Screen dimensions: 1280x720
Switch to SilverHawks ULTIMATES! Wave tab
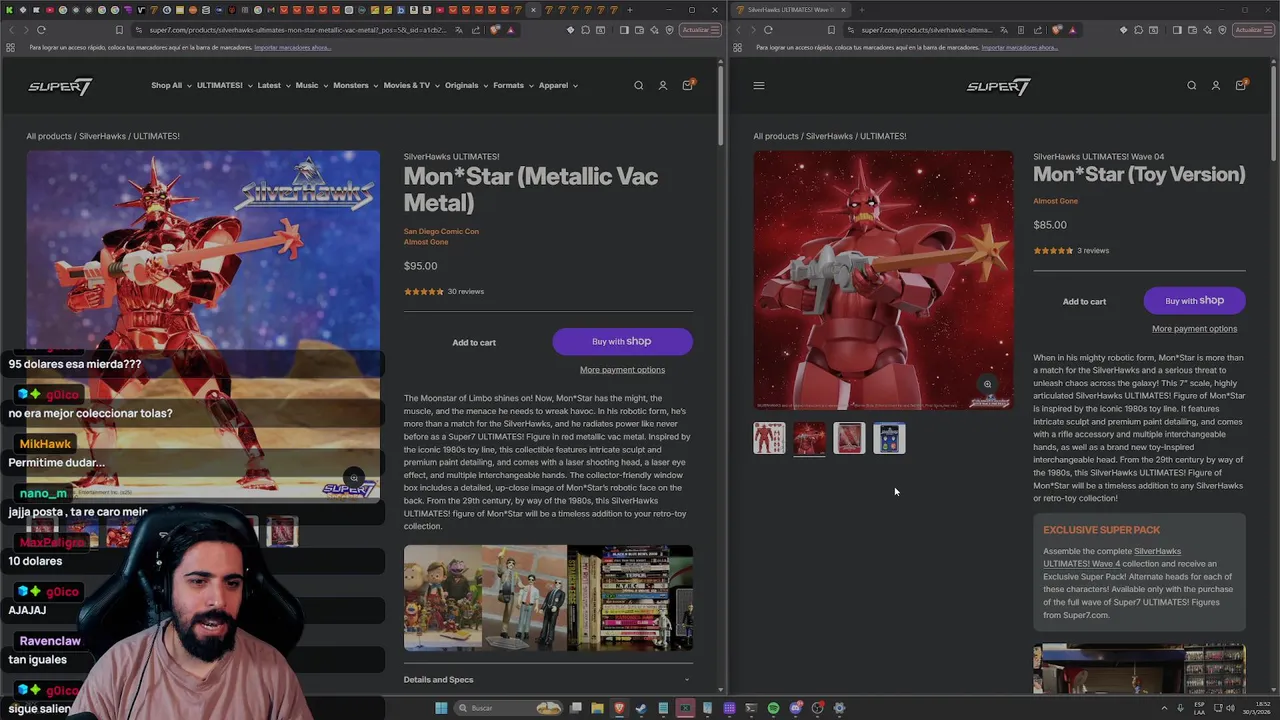(791, 10)
